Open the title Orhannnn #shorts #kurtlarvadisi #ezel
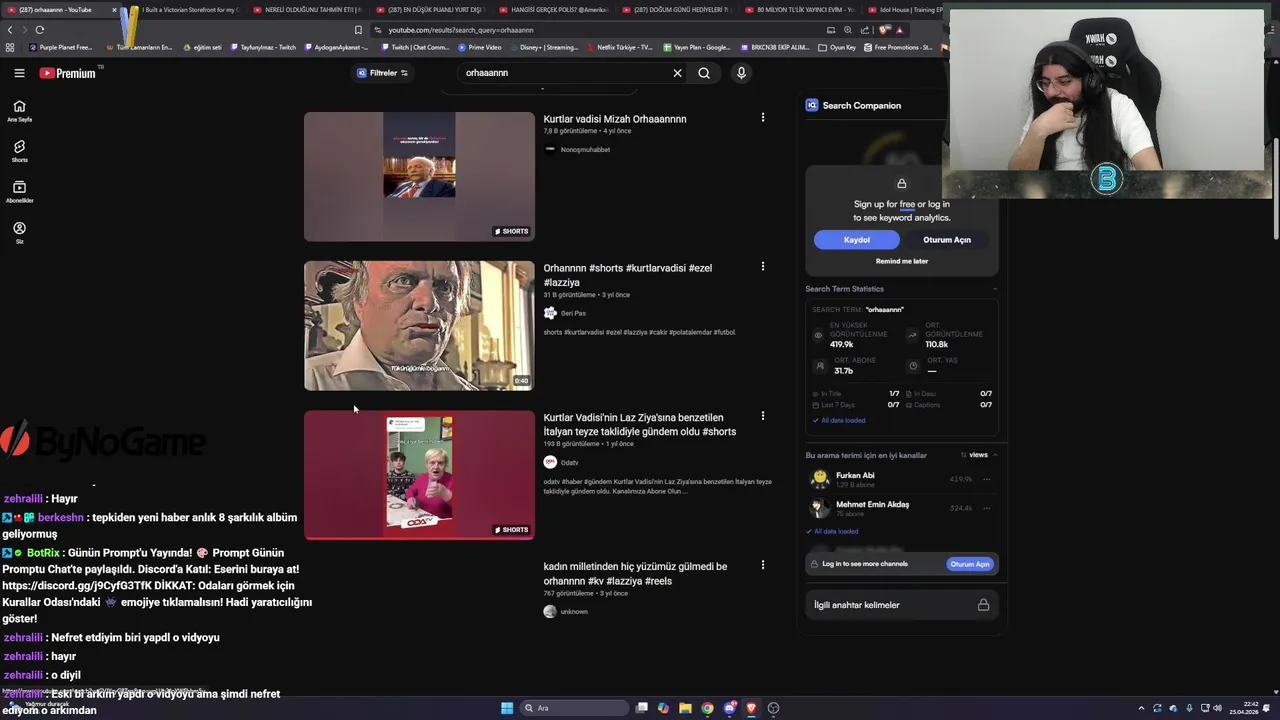This screenshot has width=1280, height=720. [628, 275]
